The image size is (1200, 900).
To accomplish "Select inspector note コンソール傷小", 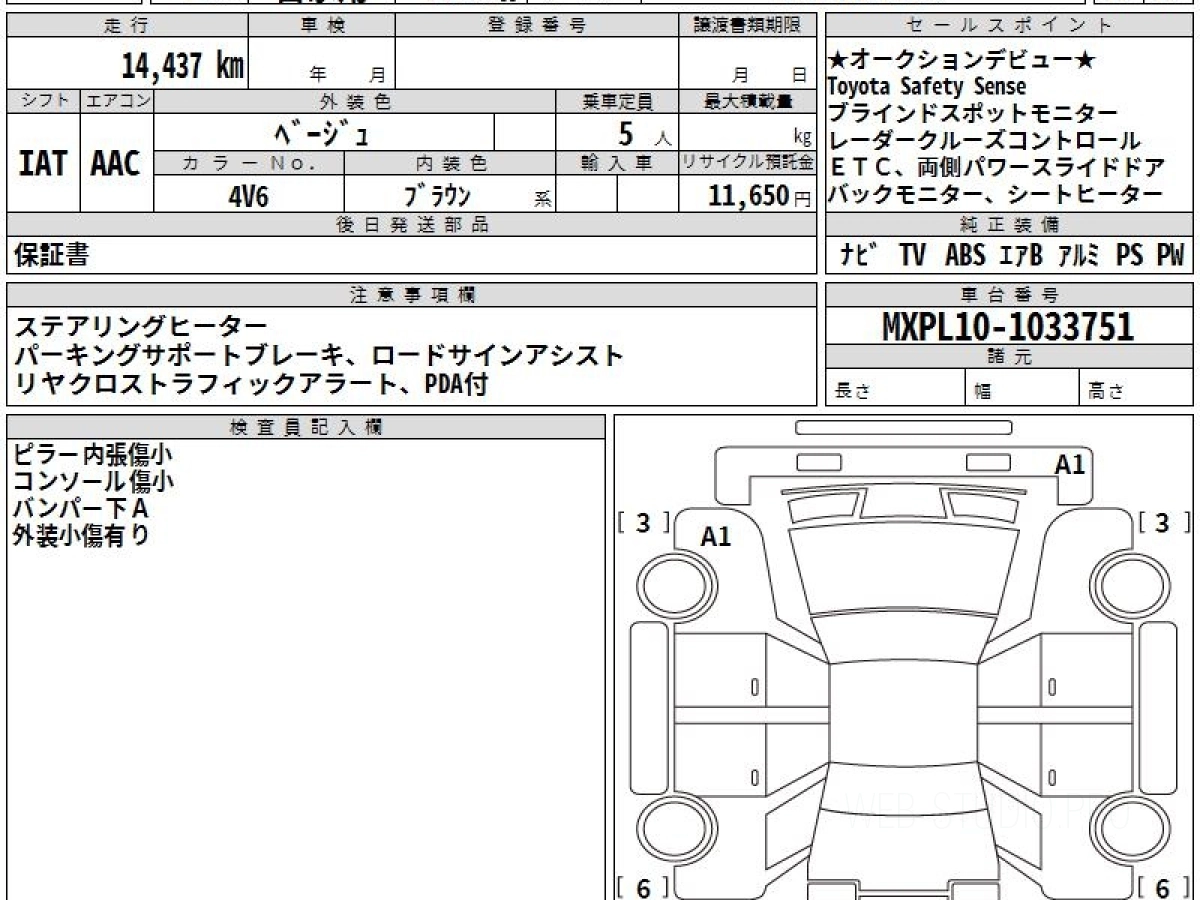I will [93, 482].
